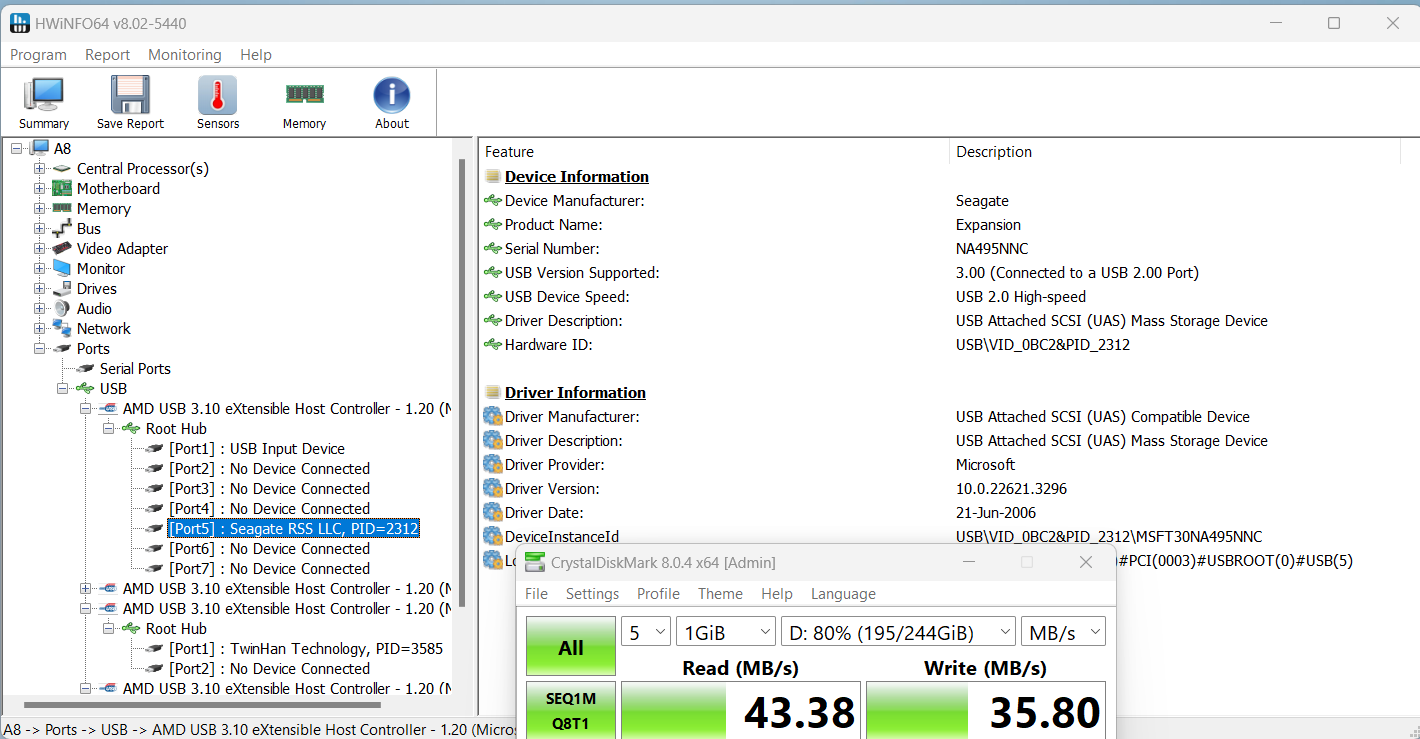Collapse the Ports tree node
This screenshot has height=739, width=1420.
pyautogui.click(x=40, y=349)
